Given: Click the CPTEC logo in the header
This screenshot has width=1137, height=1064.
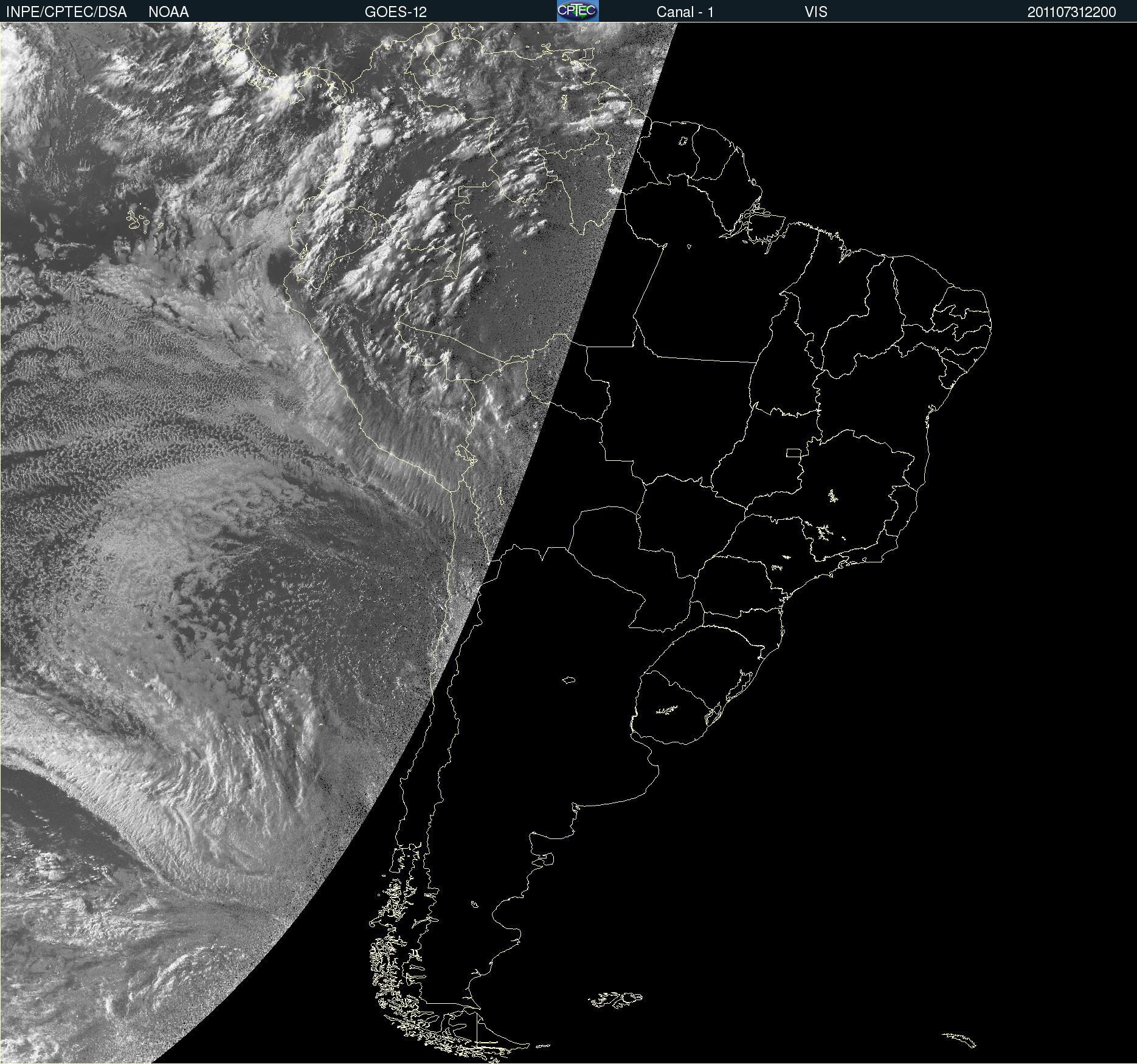Looking at the screenshot, I should [578, 11].
